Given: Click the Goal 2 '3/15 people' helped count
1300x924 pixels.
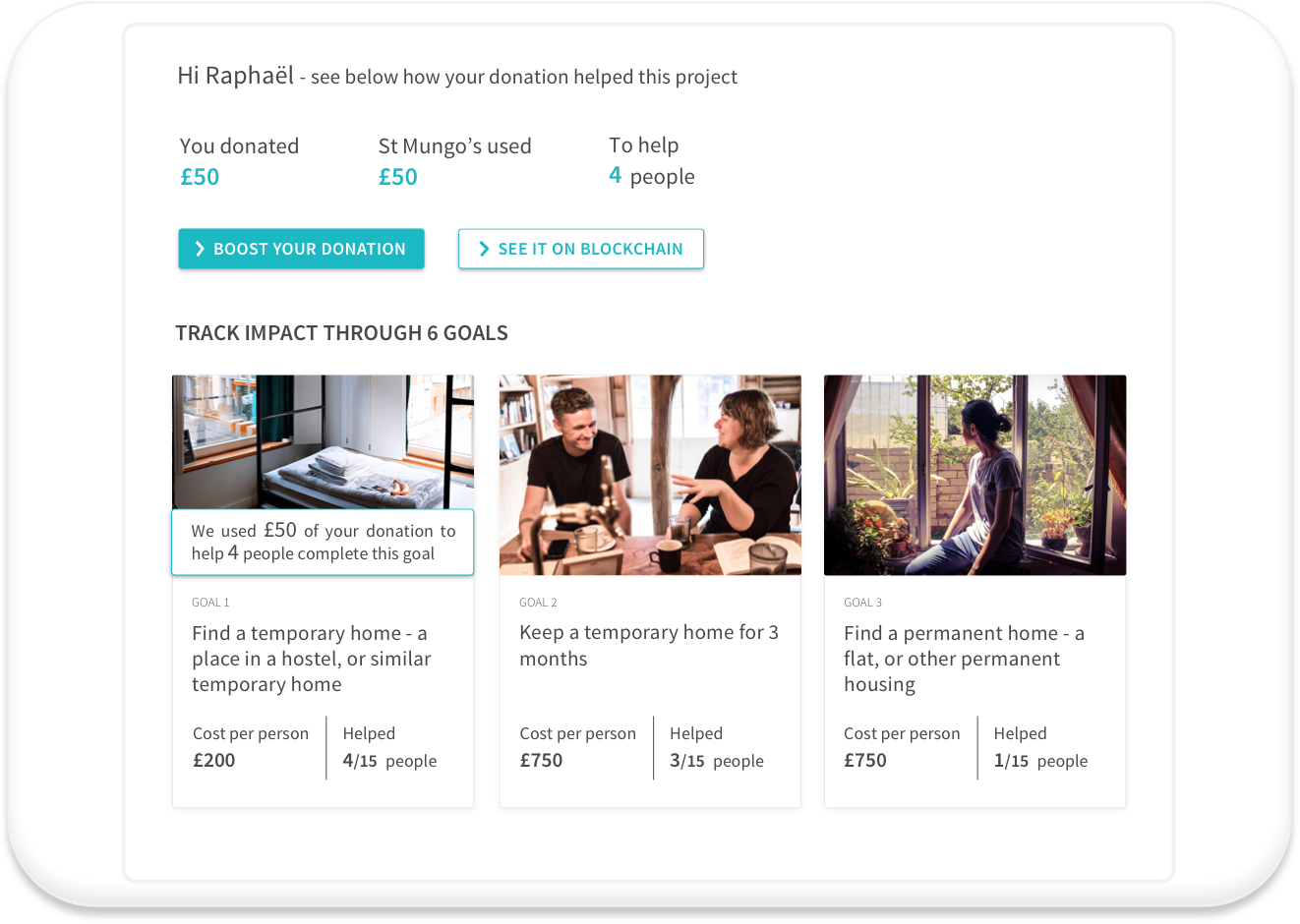Looking at the screenshot, I should pyautogui.click(x=717, y=761).
